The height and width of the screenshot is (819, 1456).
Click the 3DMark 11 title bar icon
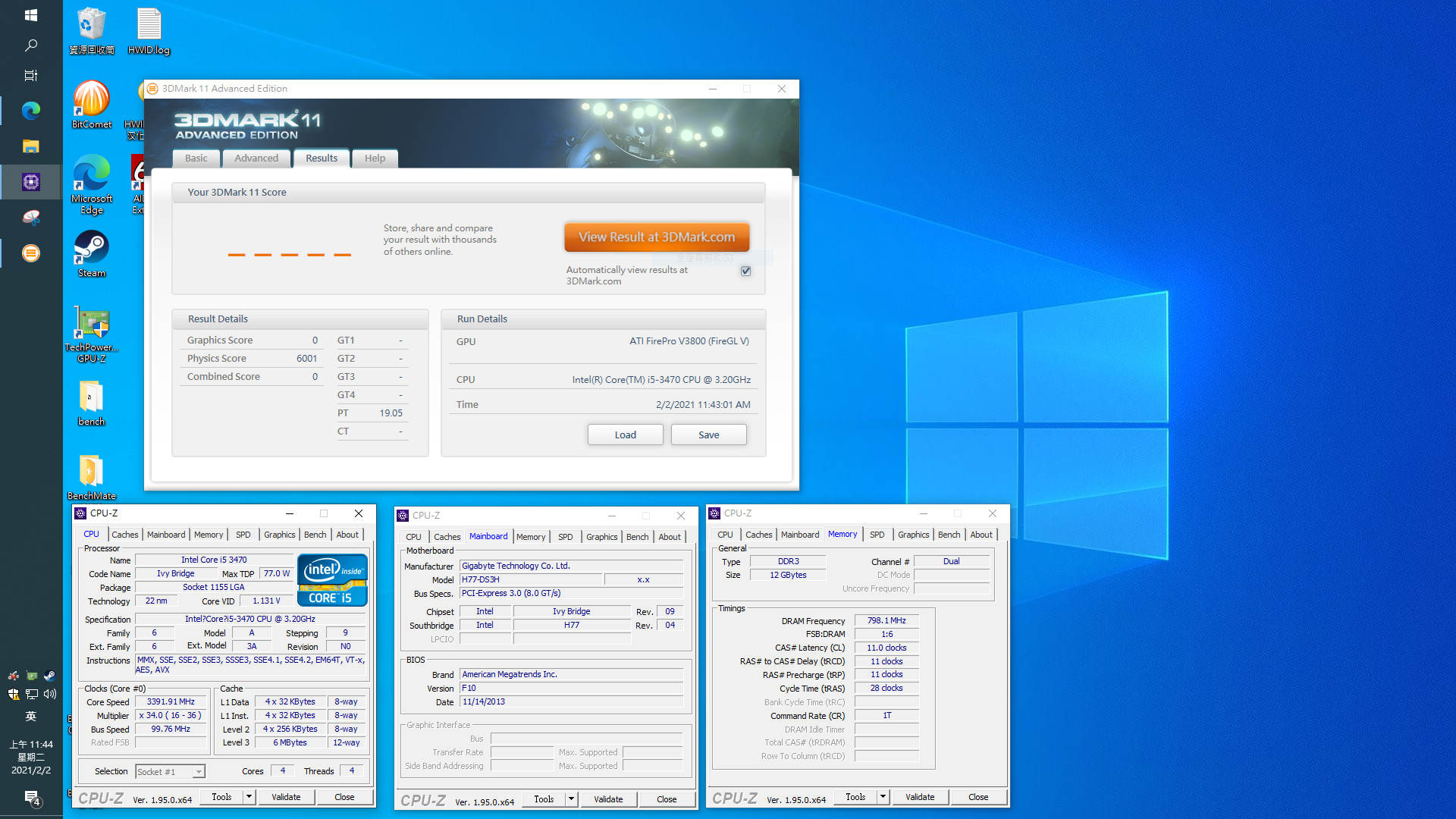point(152,89)
